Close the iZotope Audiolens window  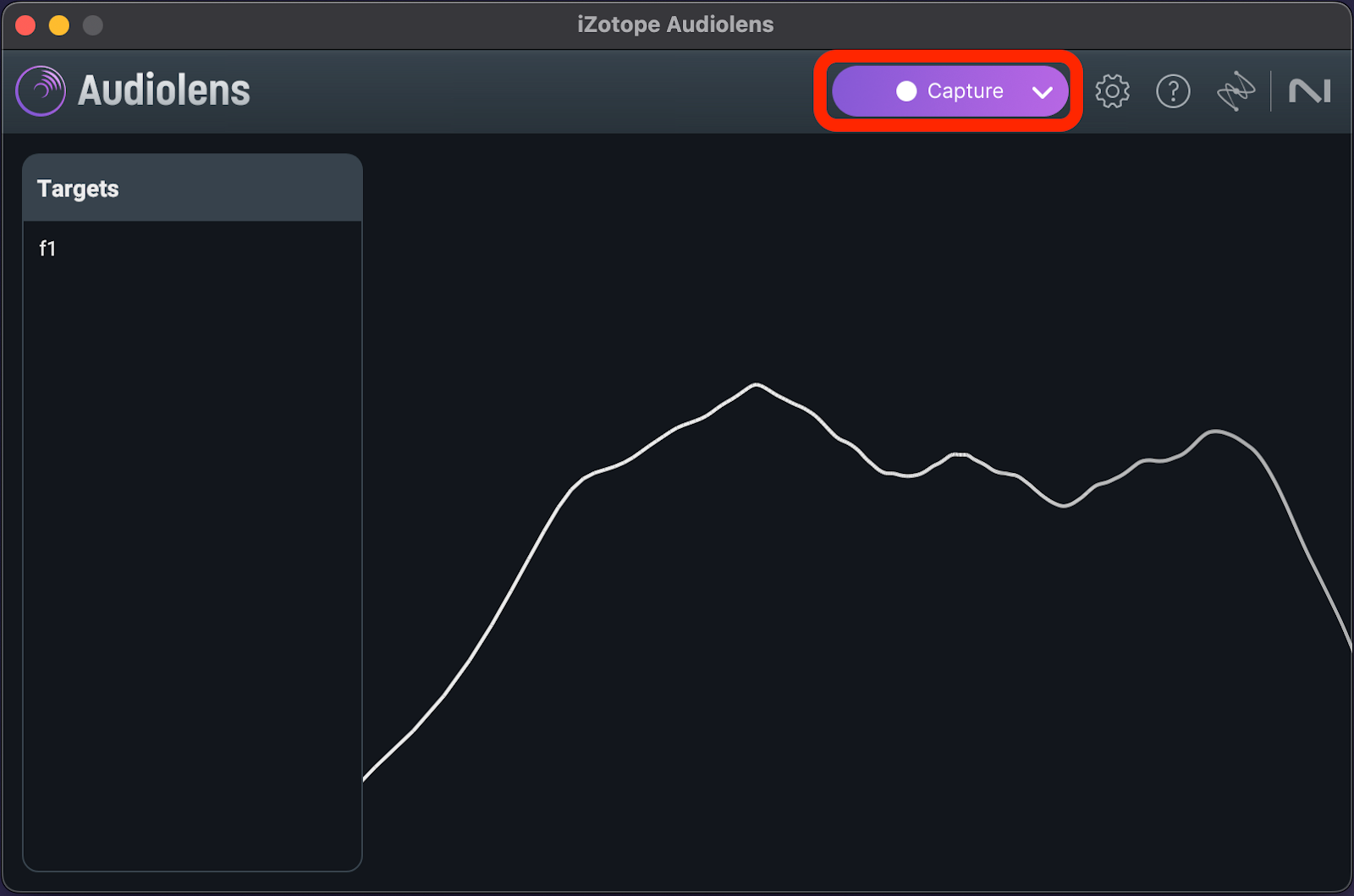tap(25, 25)
